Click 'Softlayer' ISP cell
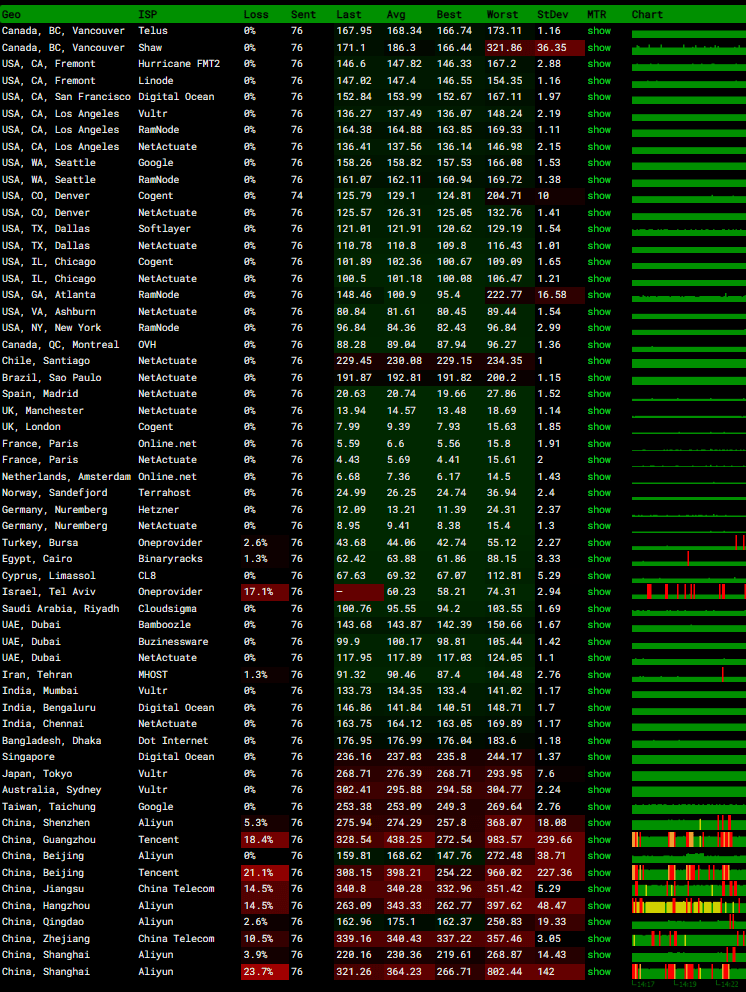 tap(165, 229)
